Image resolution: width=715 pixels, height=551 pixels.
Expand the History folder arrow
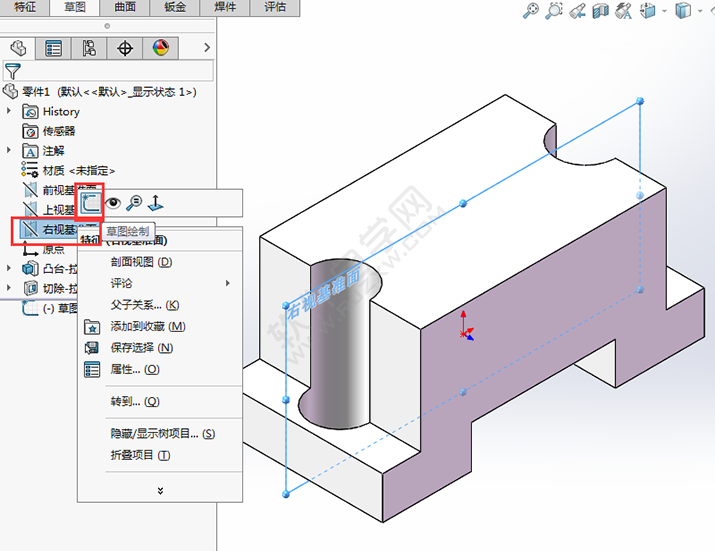click(x=9, y=111)
